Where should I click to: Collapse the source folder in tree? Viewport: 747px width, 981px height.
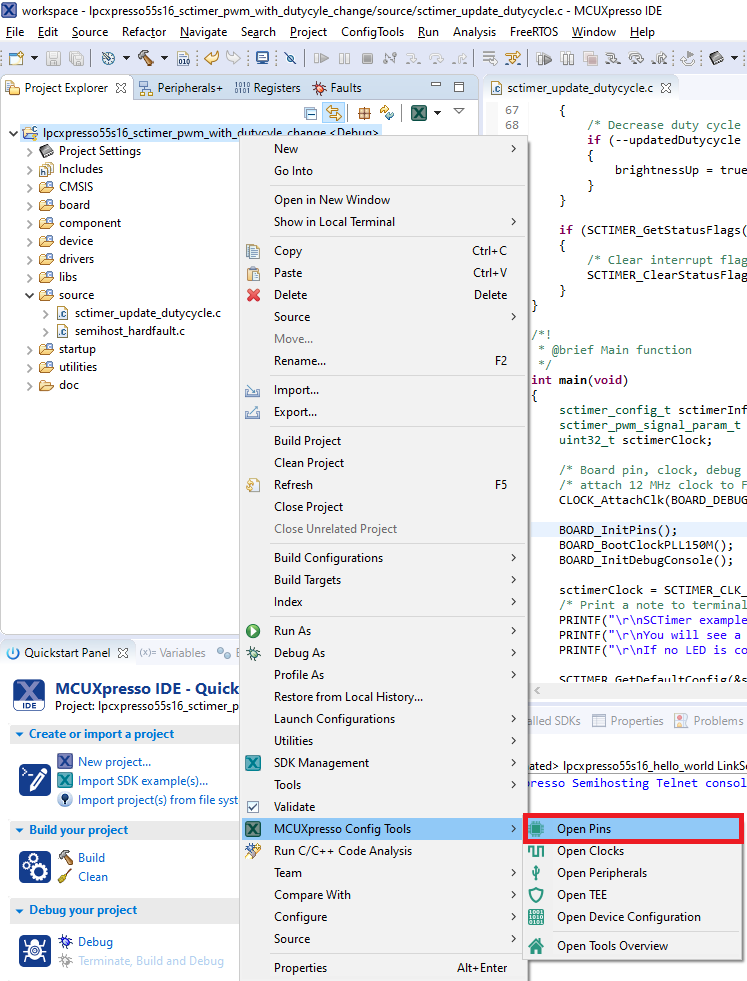click(x=30, y=295)
